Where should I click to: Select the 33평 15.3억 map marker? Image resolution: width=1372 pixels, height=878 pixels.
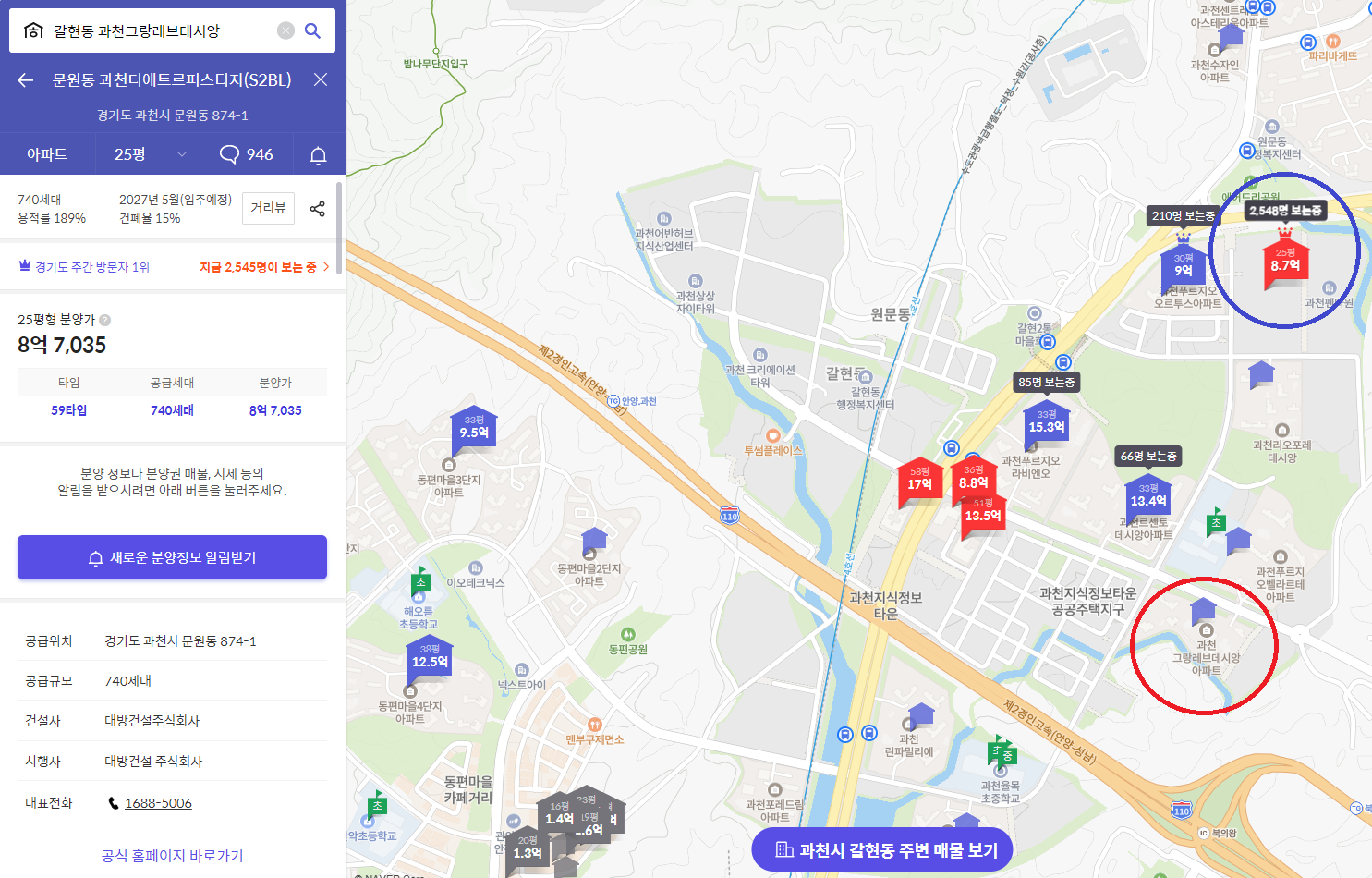(1047, 424)
